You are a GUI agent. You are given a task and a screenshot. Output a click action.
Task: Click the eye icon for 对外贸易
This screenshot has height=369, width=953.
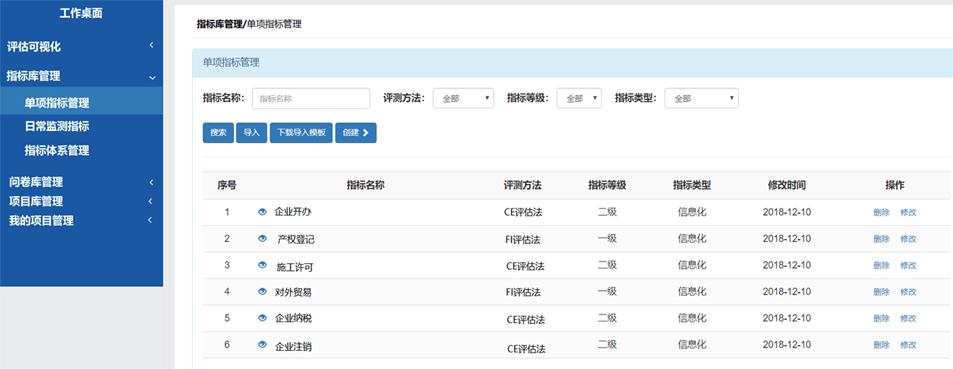[263, 291]
